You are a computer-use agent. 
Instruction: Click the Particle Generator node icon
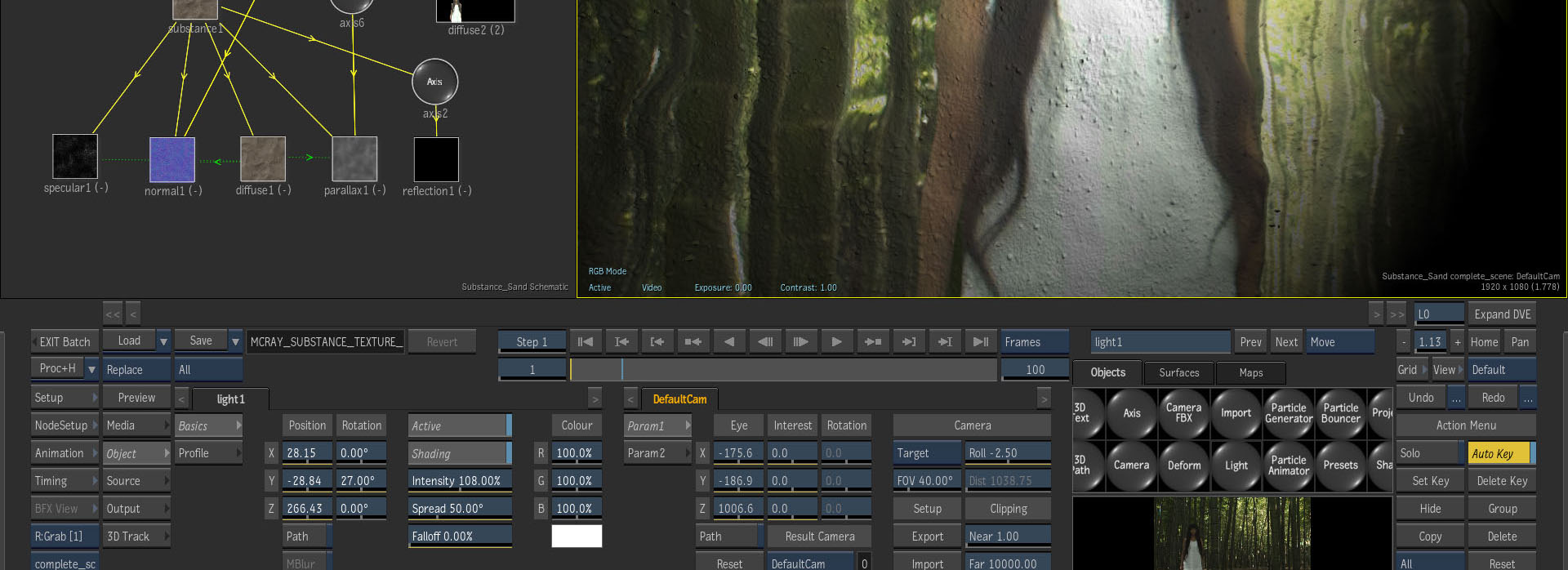pos(1288,413)
